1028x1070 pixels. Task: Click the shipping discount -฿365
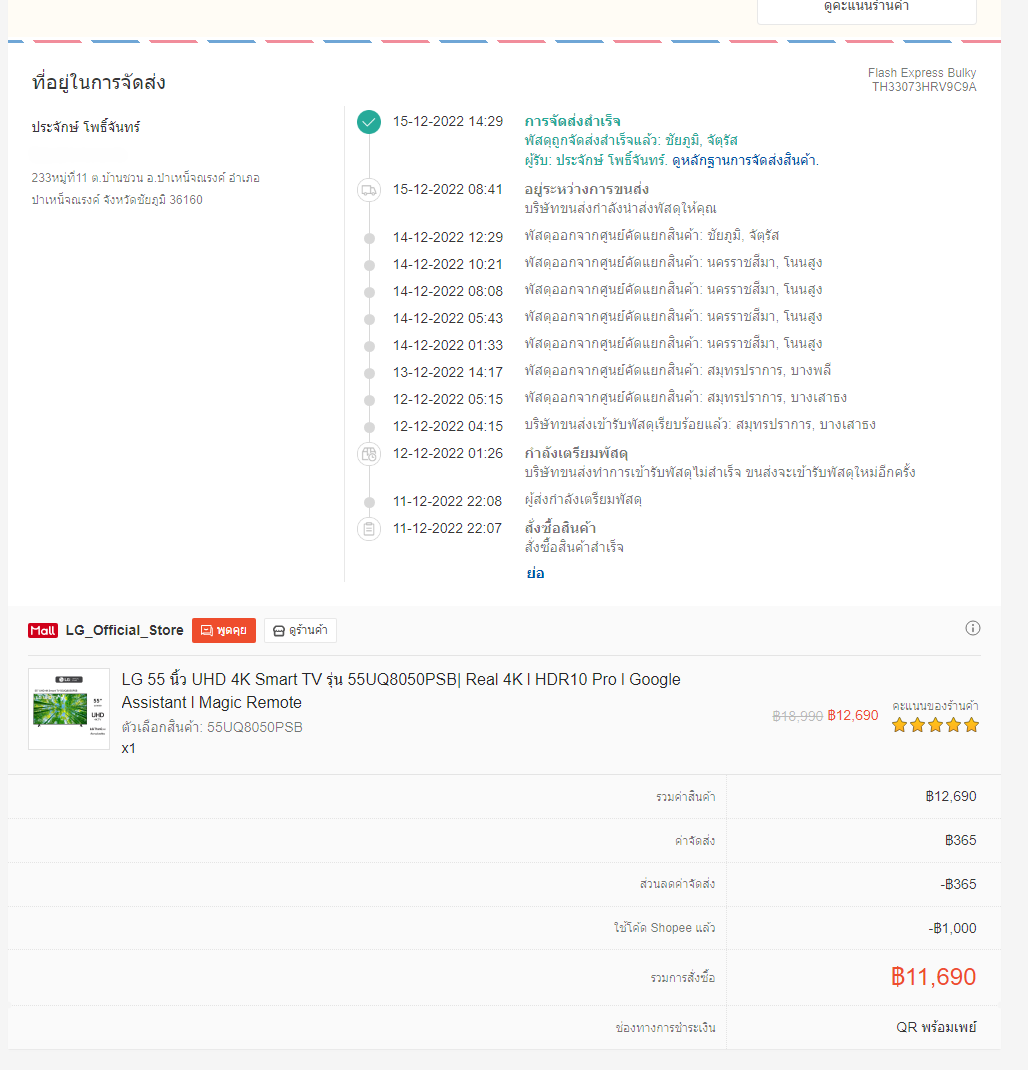point(958,884)
